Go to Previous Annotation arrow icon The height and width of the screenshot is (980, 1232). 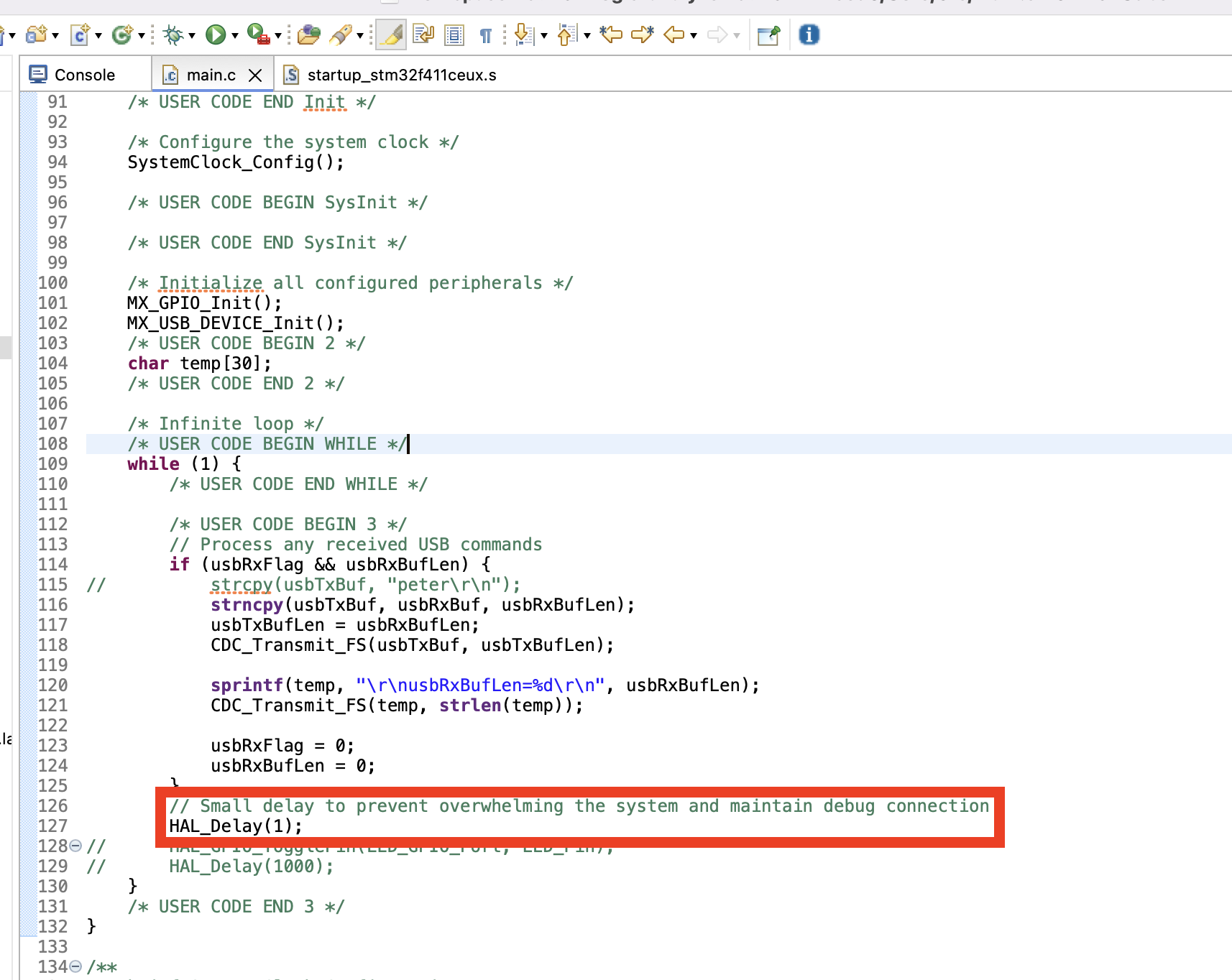[x=567, y=34]
